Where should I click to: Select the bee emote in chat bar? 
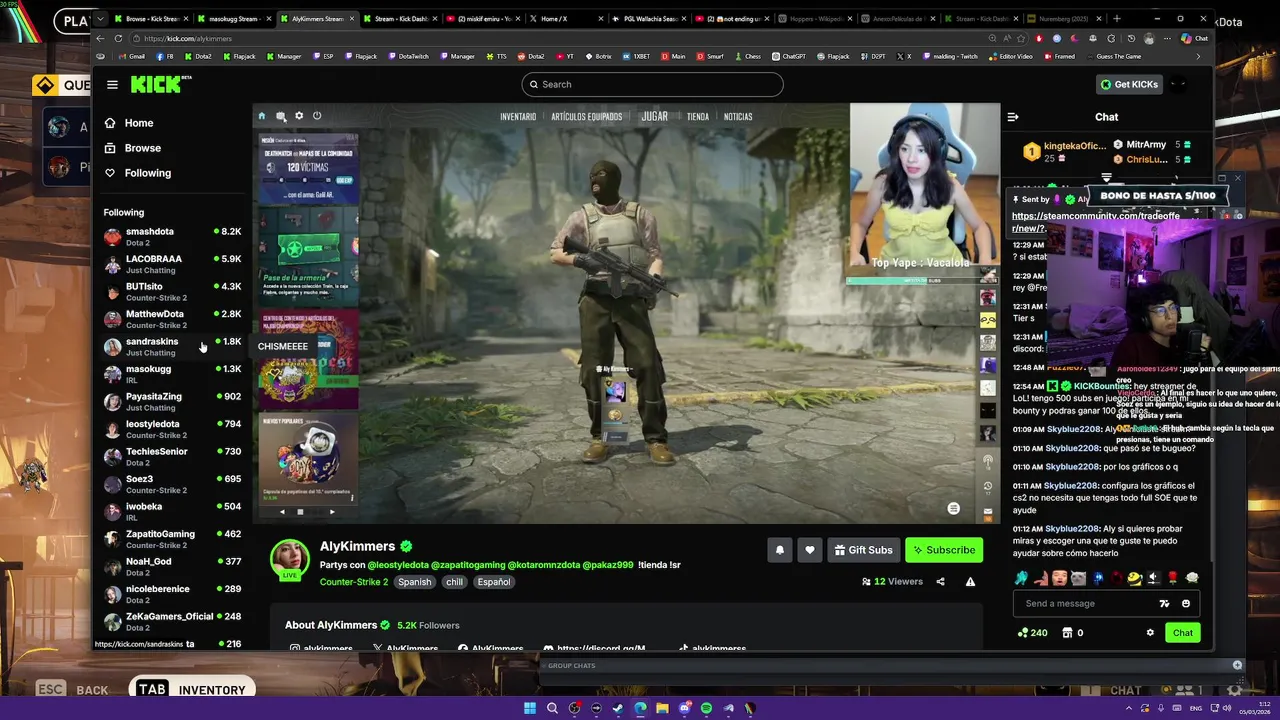pos(1135,578)
